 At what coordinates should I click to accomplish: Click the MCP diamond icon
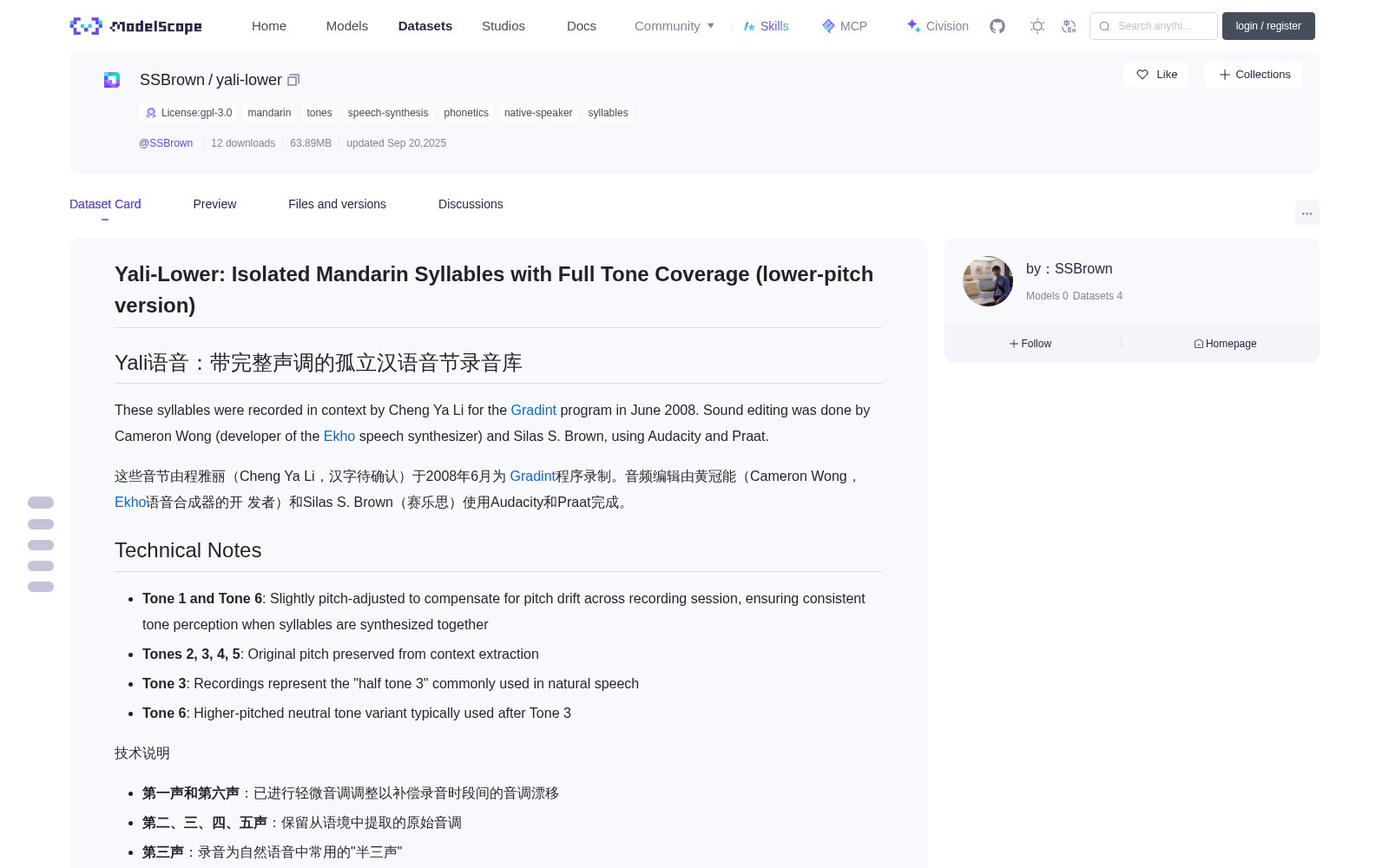[828, 26]
